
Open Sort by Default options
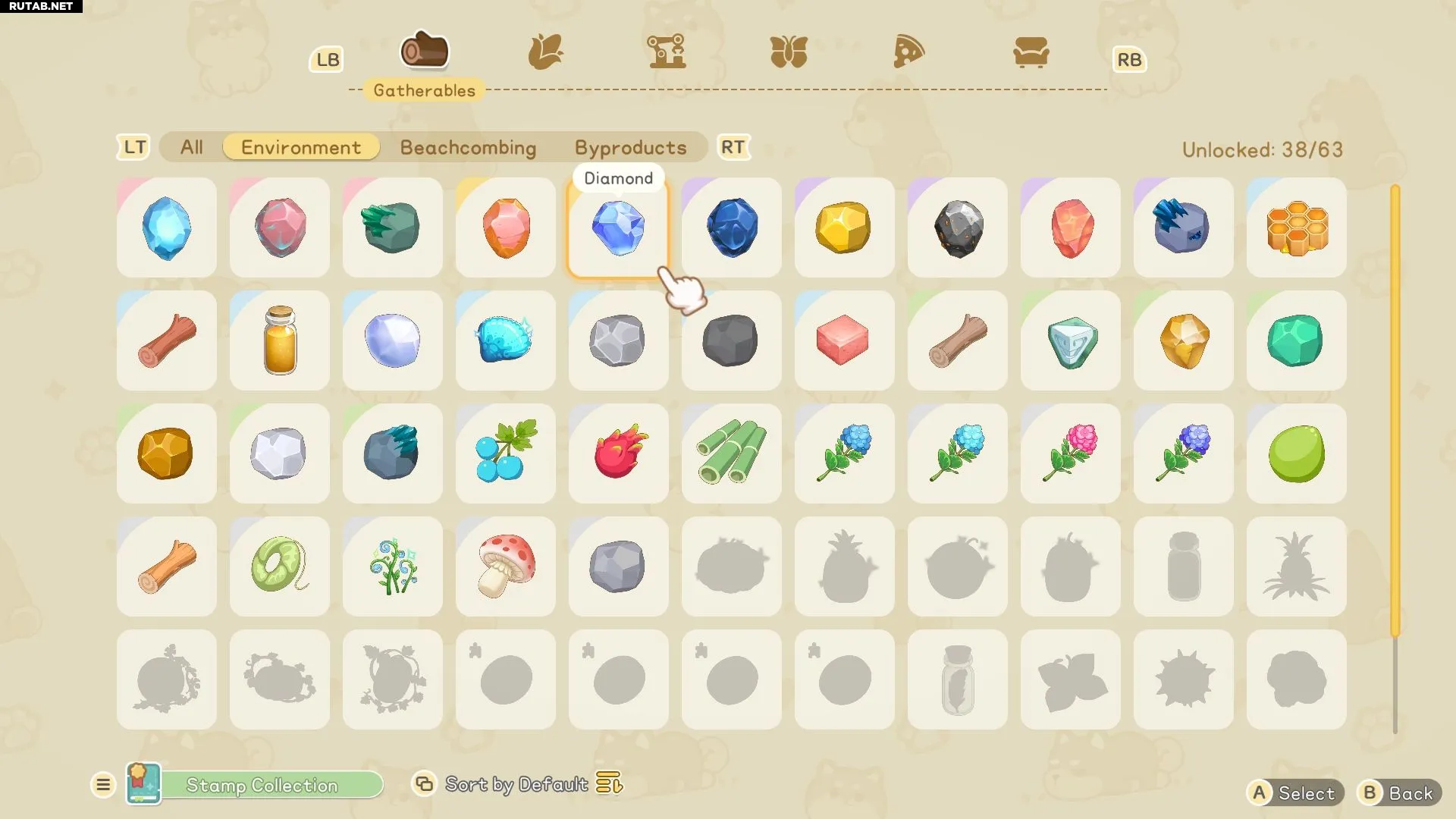[517, 783]
